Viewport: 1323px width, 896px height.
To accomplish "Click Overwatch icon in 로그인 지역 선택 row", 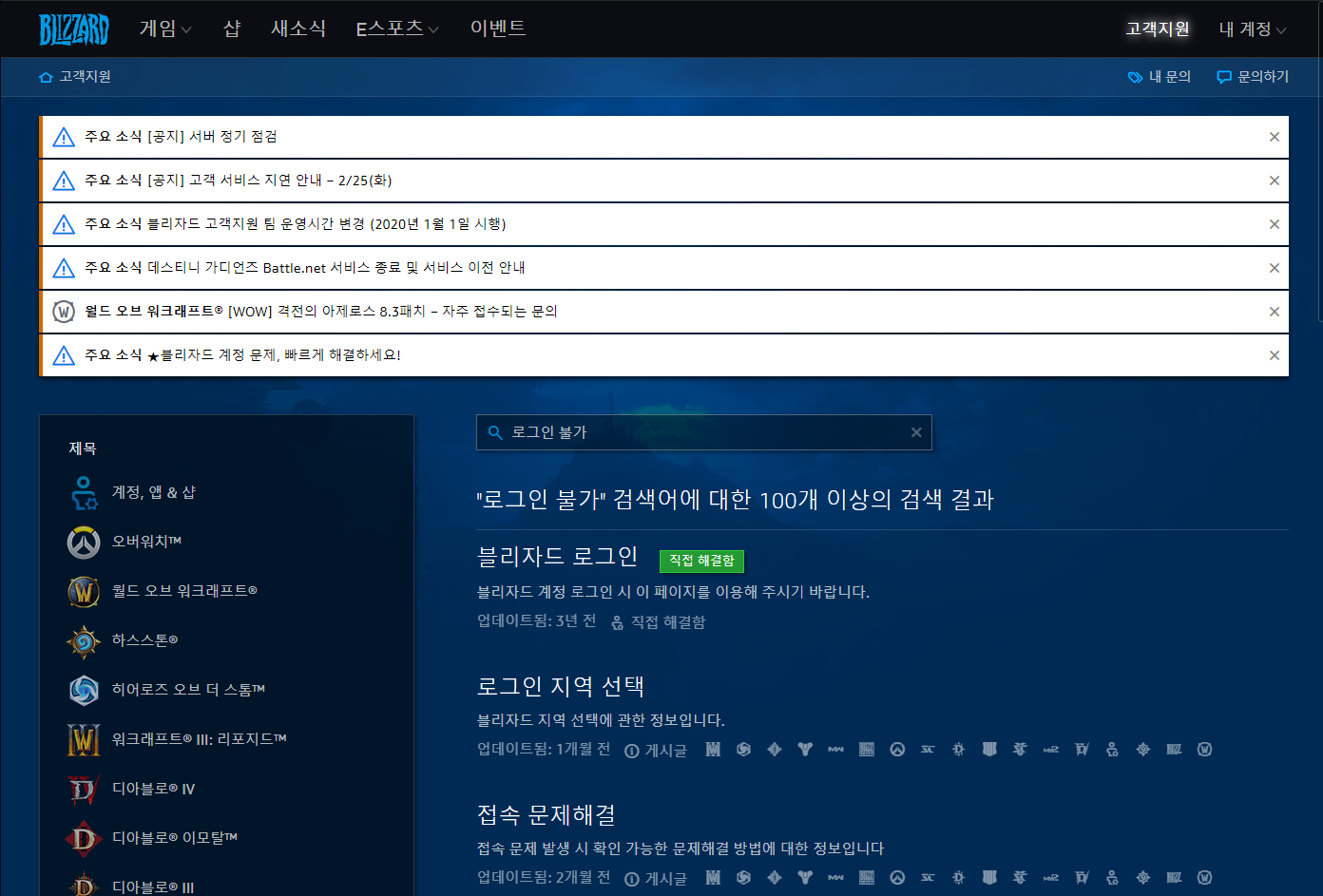I will click(x=897, y=750).
